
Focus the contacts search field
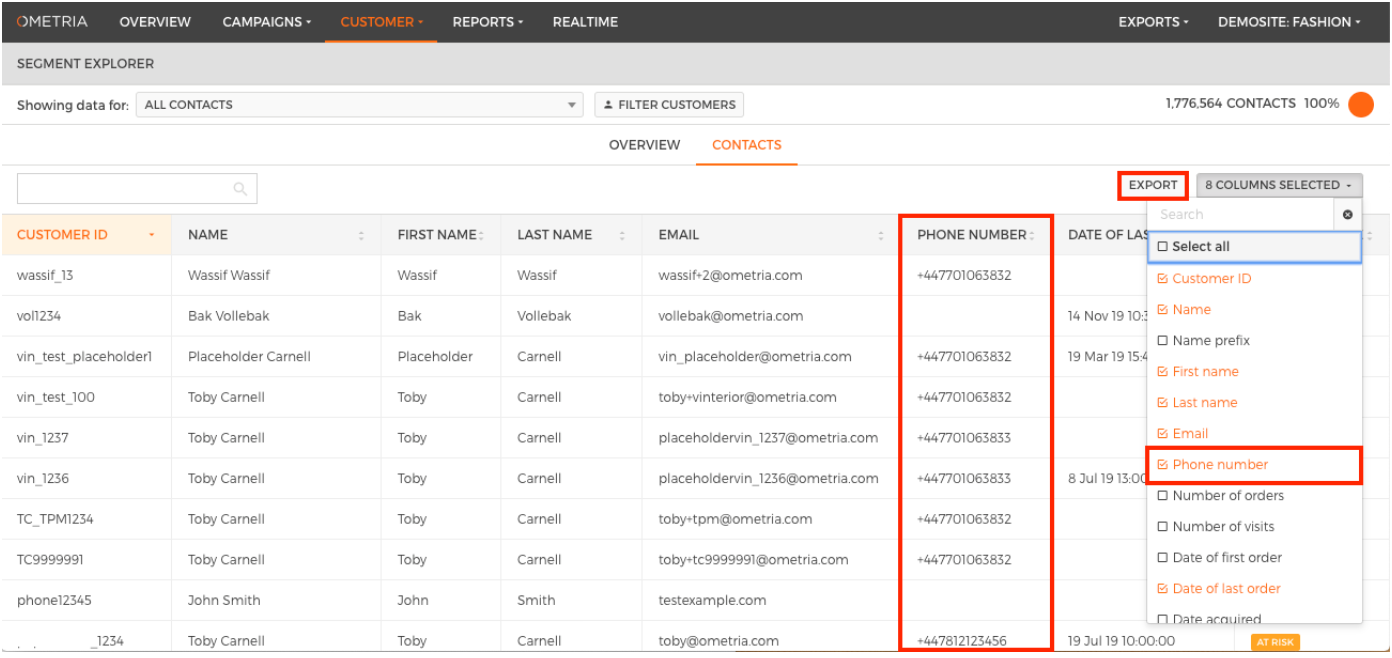point(137,188)
